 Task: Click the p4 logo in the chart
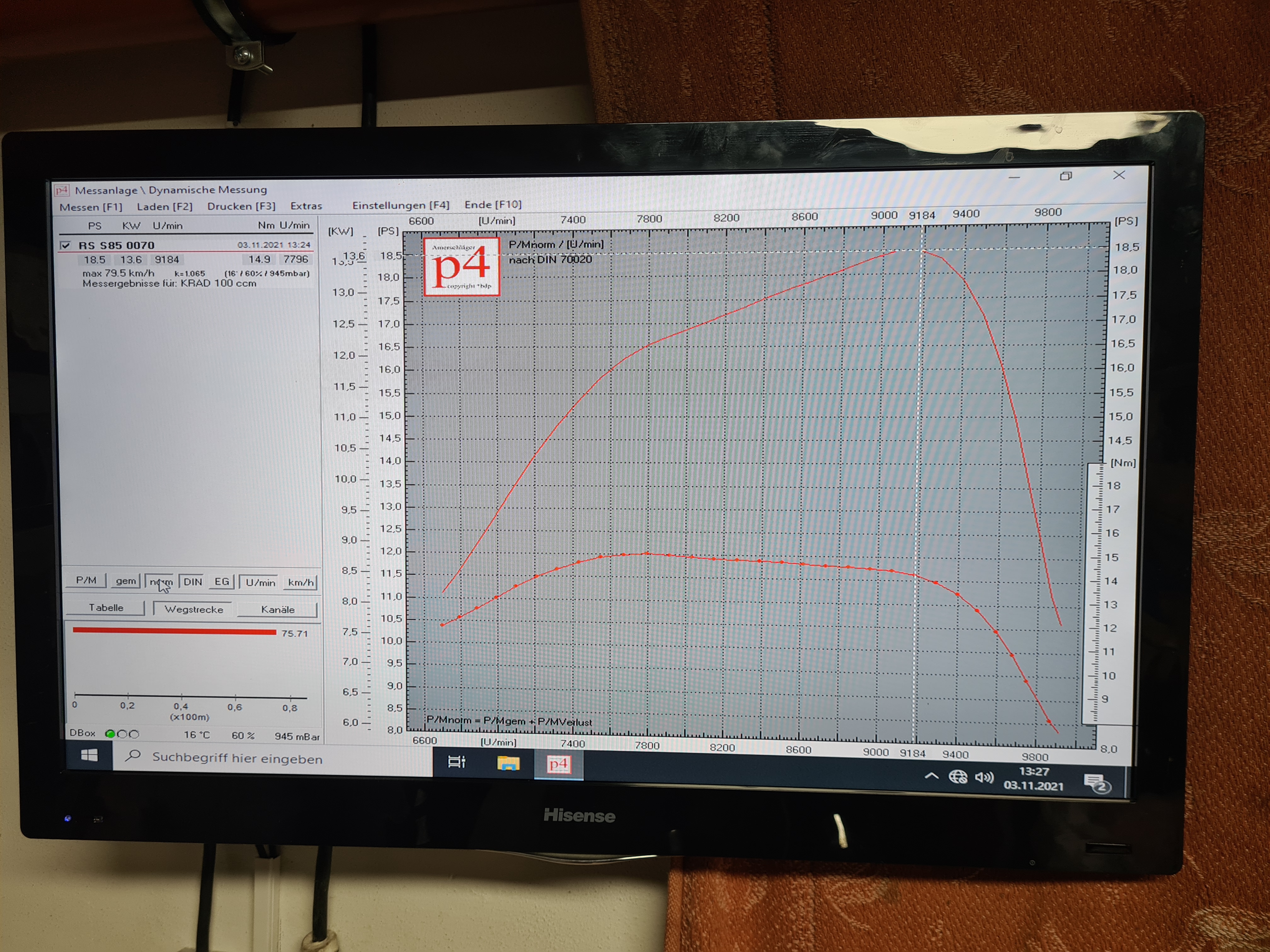(461, 267)
